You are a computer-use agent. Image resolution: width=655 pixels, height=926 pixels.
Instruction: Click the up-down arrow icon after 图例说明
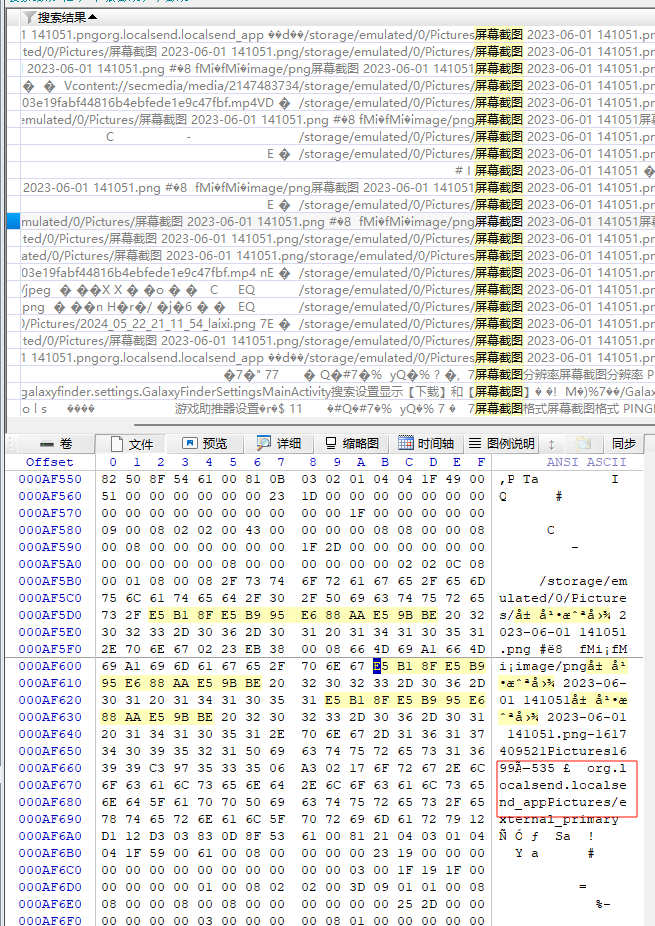[x=552, y=444]
